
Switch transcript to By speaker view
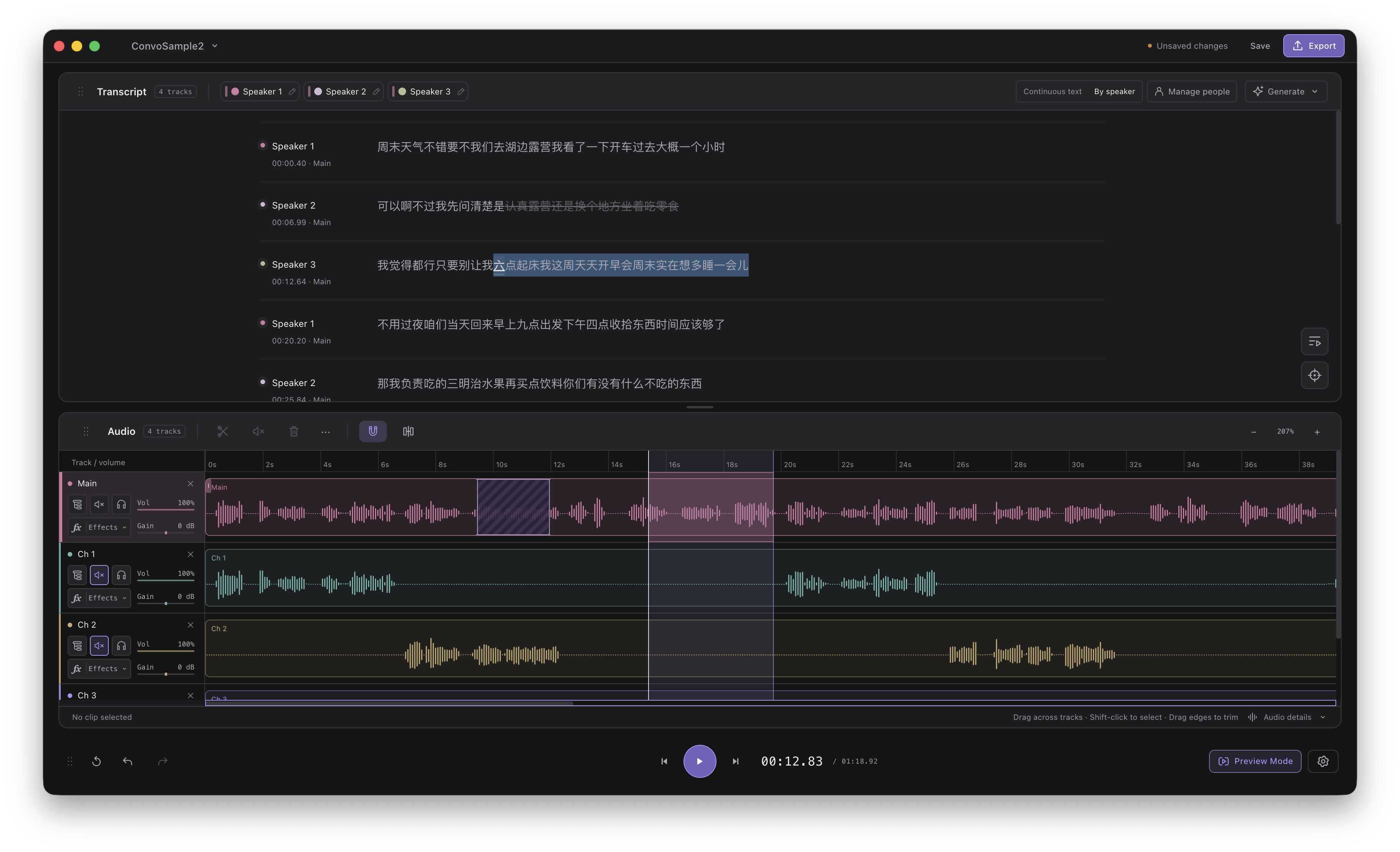coord(1114,91)
